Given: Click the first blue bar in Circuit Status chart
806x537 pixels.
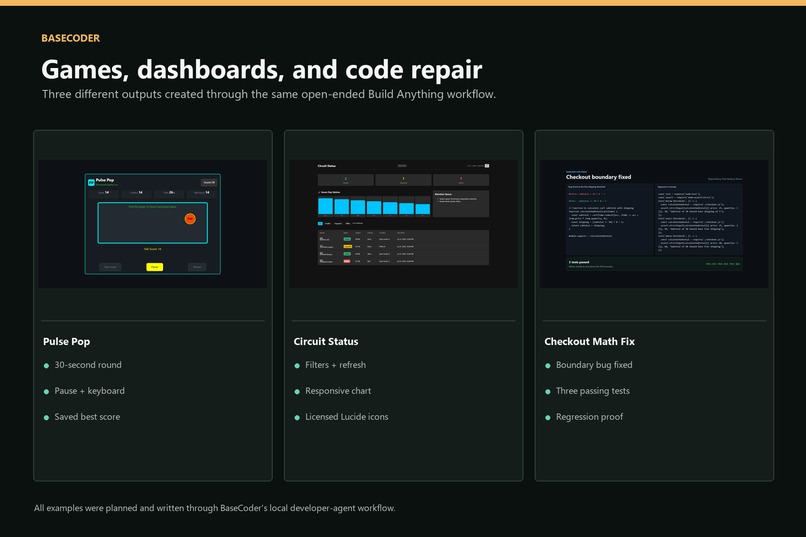Looking at the screenshot, I should point(325,206).
